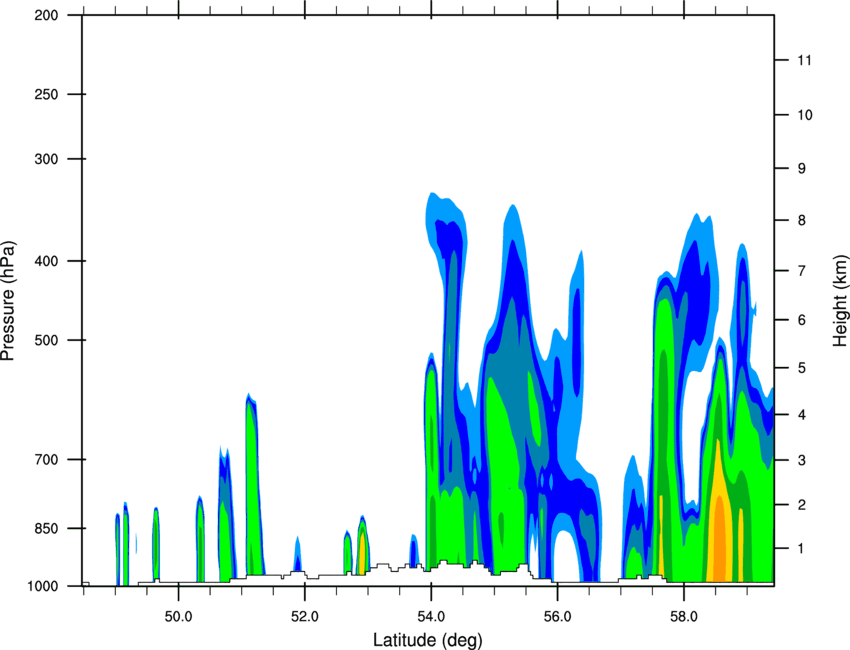
Task: Click the 3 km height label
Action: (x=802, y=460)
